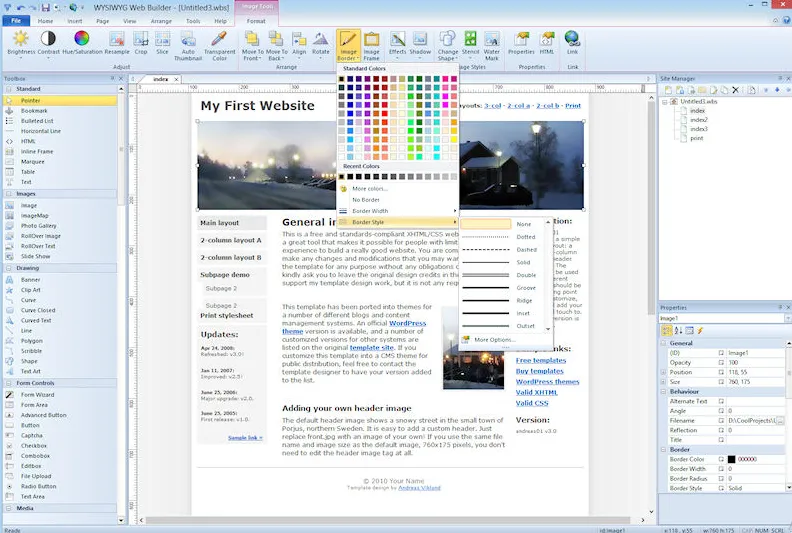Open Hue/Saturation adjustment

pos(82,42)
